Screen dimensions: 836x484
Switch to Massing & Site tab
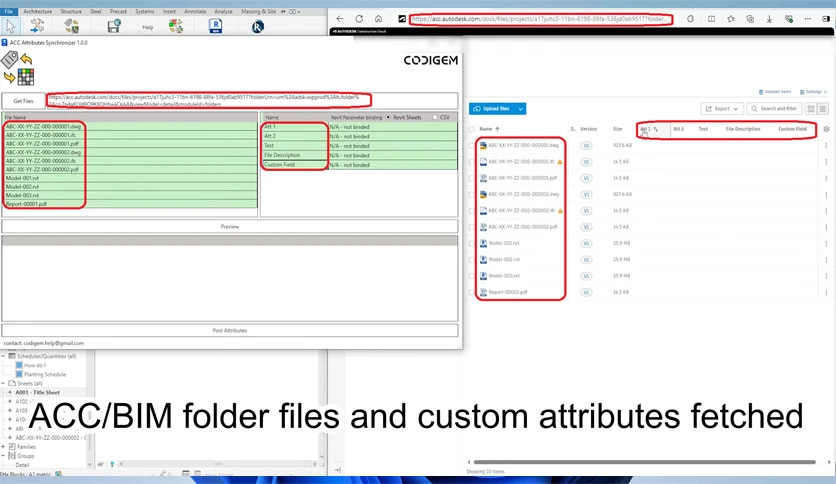[259, 11]
